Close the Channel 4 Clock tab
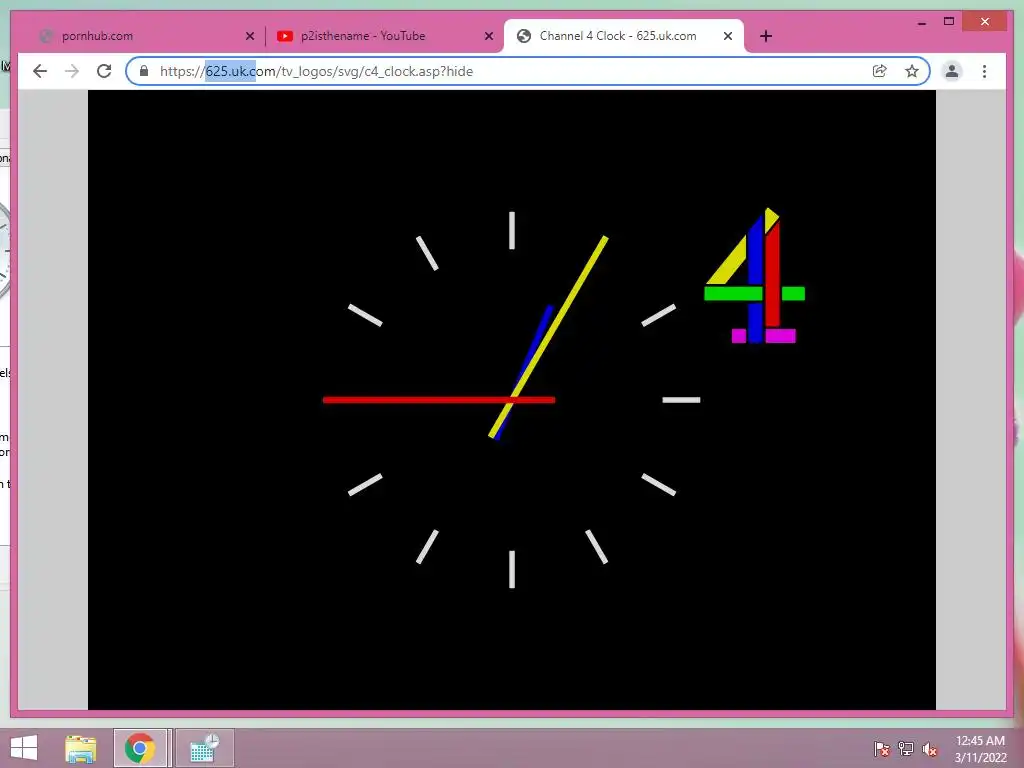 (728, 37)
